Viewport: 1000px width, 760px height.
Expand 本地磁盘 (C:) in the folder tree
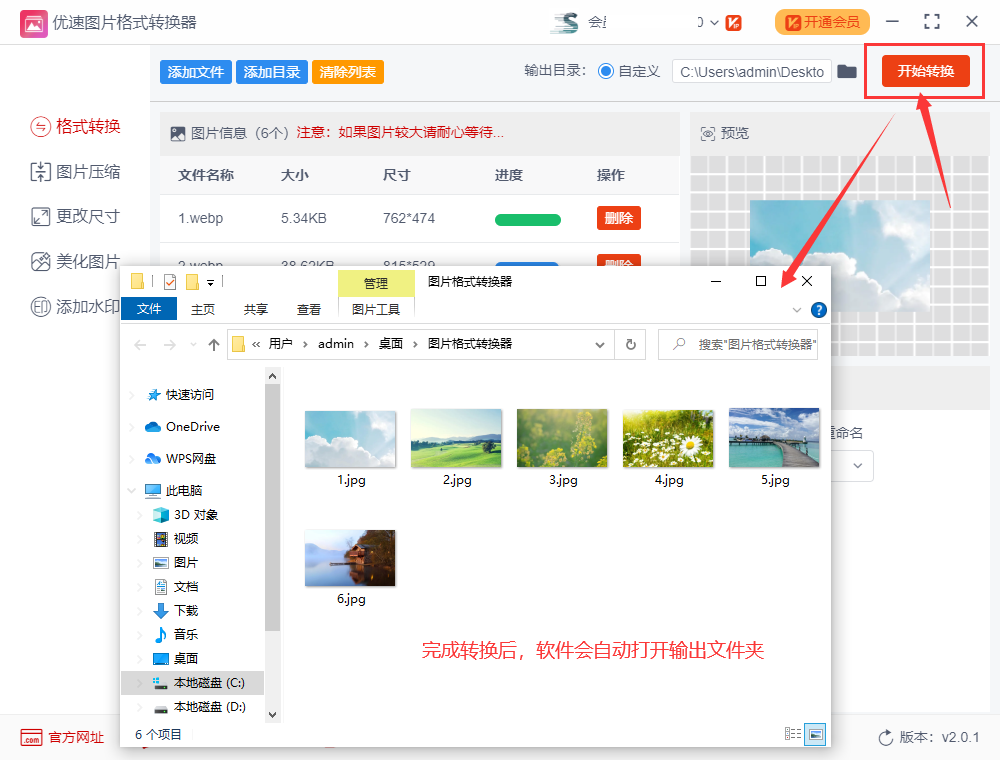tap(137, 683)
